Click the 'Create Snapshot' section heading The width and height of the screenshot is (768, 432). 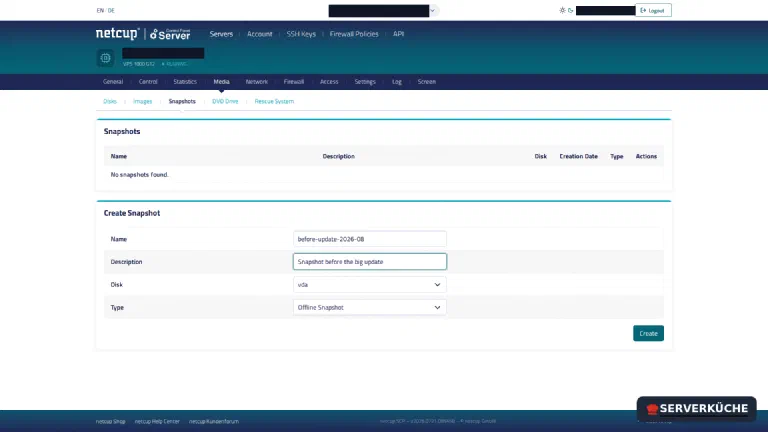tap(132, 213)
